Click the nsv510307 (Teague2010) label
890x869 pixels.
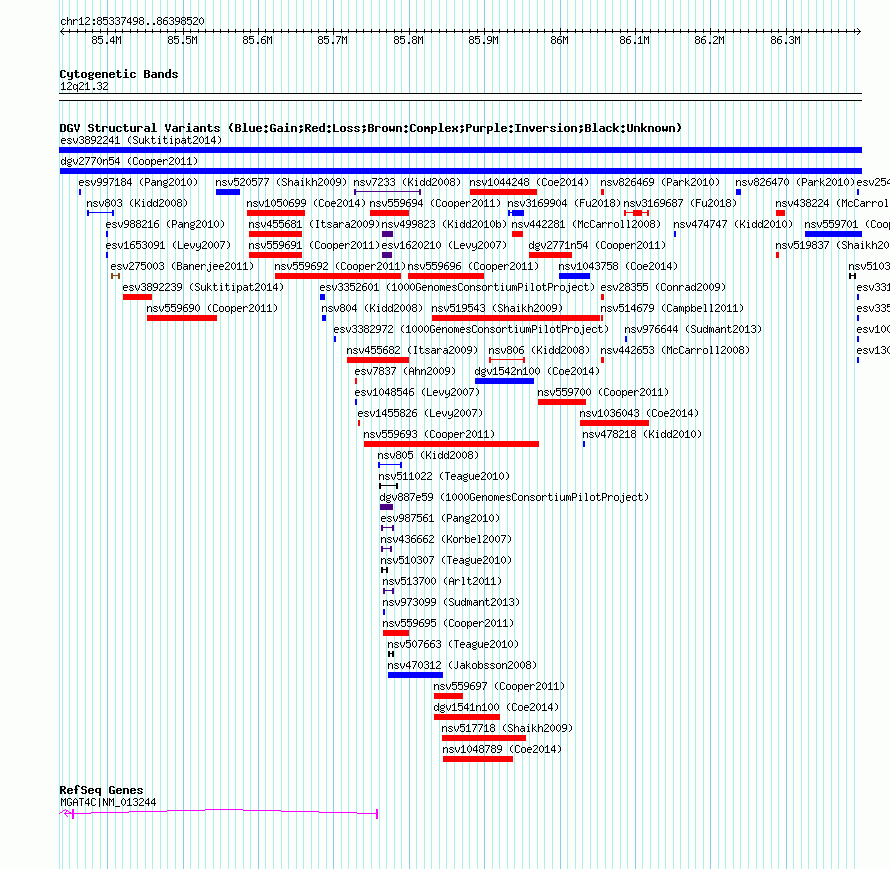pyautogui.click(x=446, y=560)
